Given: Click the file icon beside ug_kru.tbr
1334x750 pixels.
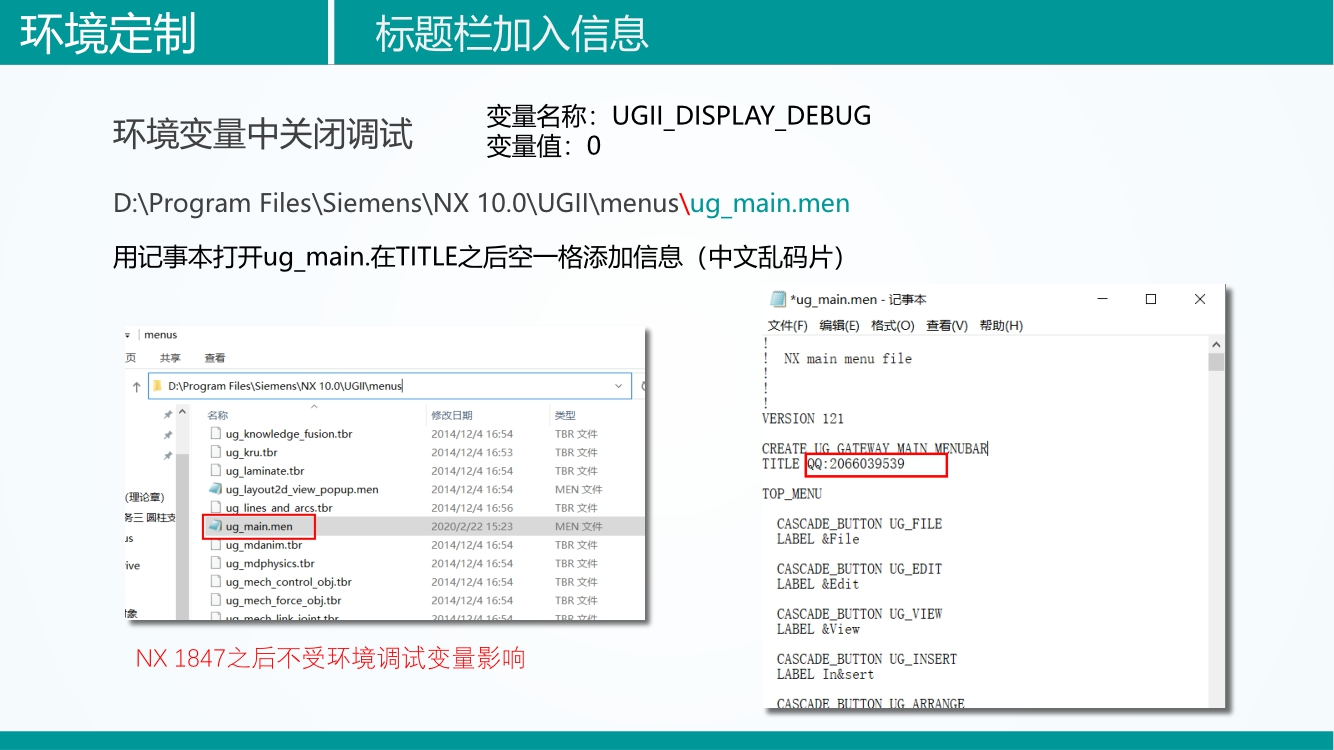Looking at the screenshot, I should pos(215,452).
